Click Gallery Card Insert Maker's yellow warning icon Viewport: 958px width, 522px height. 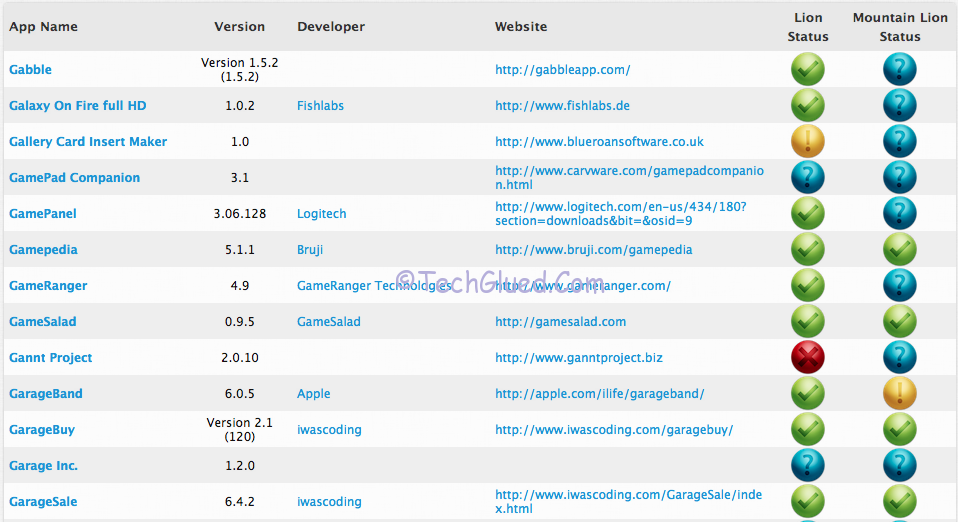[808, 141]
